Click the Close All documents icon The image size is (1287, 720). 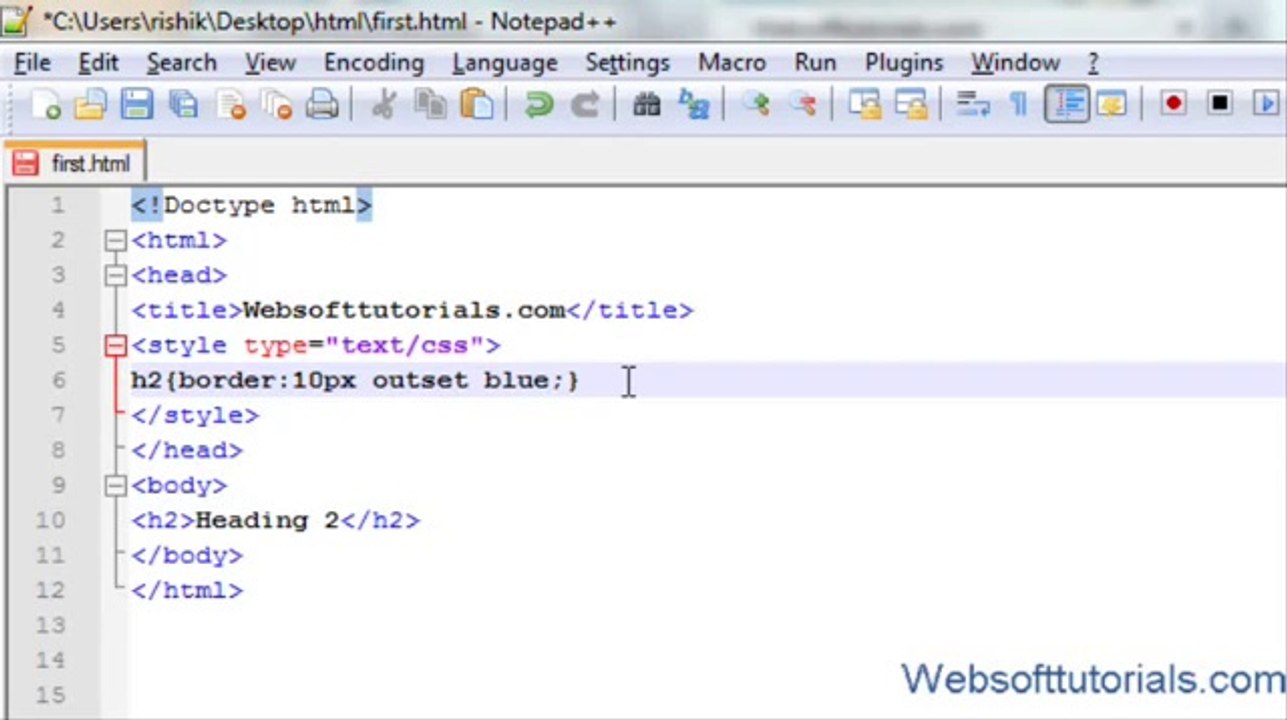pos(276,104)
